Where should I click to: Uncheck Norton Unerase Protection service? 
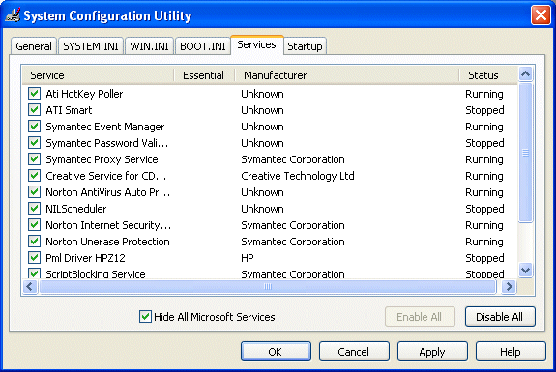(34, 241)
